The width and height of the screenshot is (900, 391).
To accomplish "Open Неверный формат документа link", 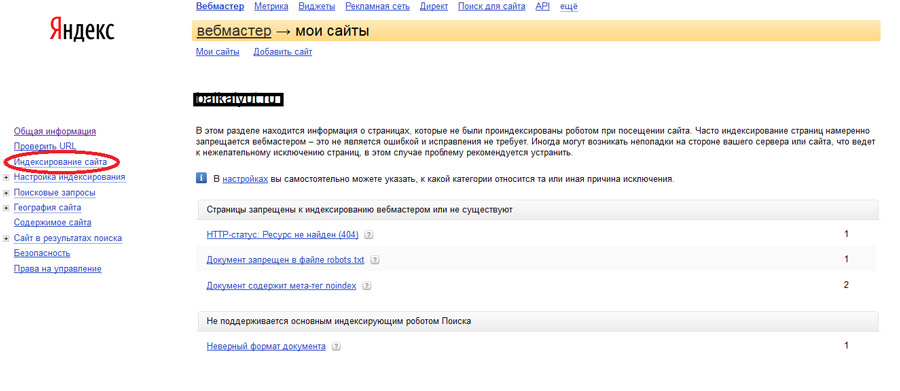I will [266, 346].
